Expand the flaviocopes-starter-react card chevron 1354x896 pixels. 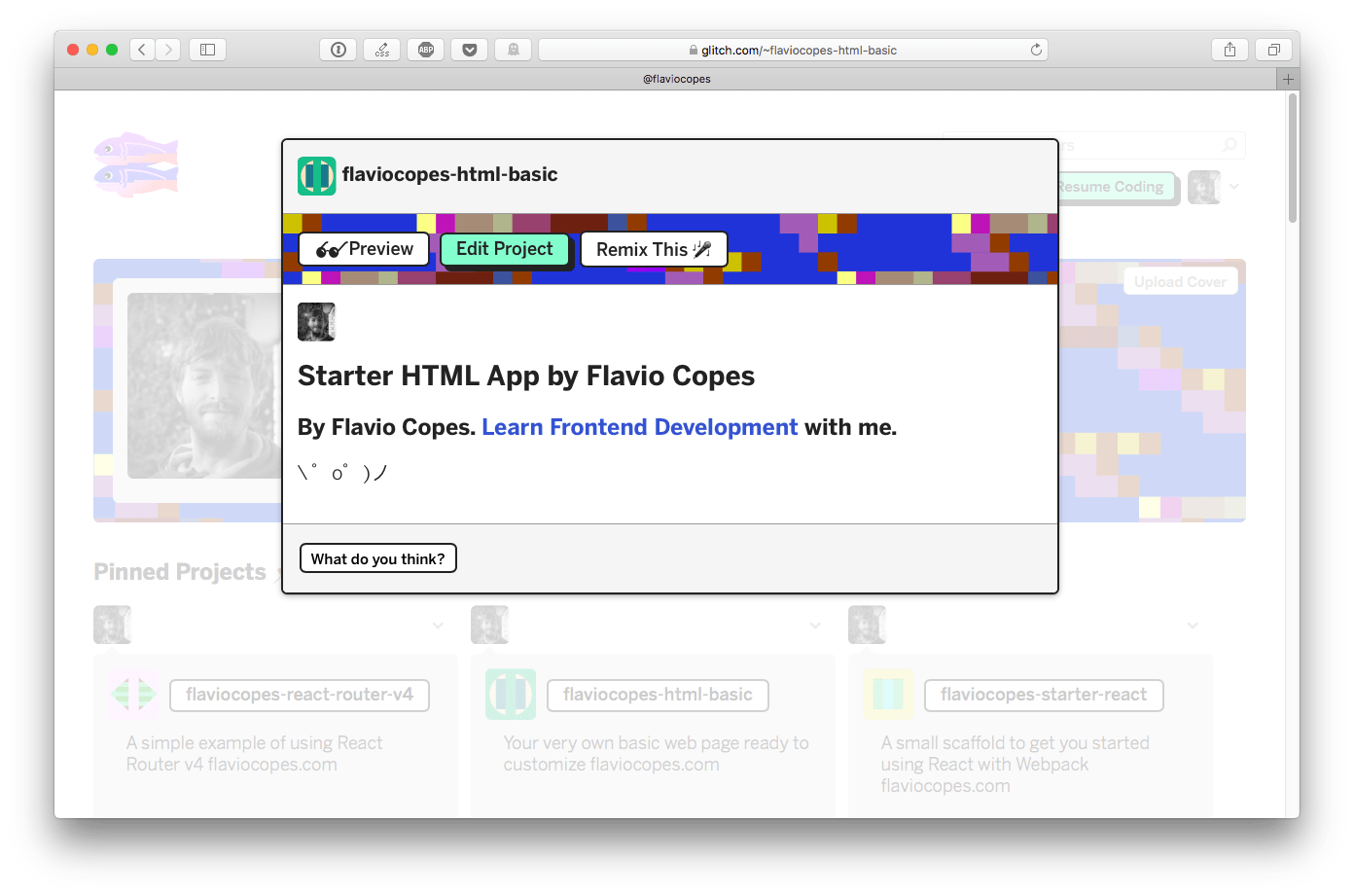1193,625
